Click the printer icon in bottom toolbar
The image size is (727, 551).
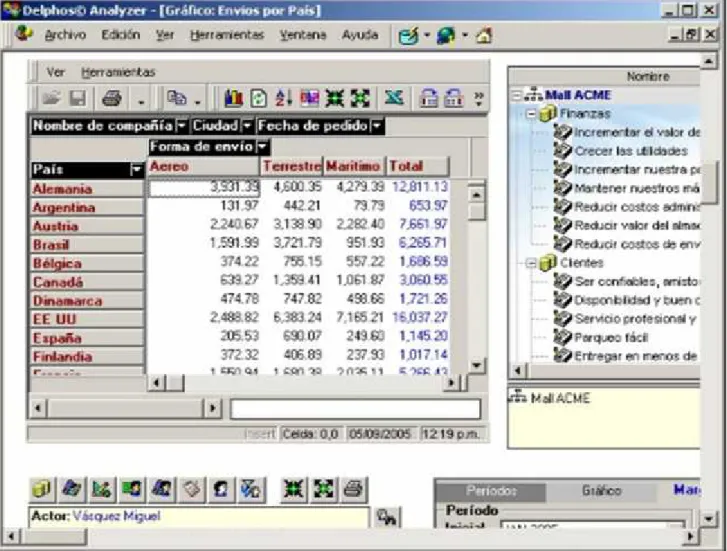click(354, 489)
